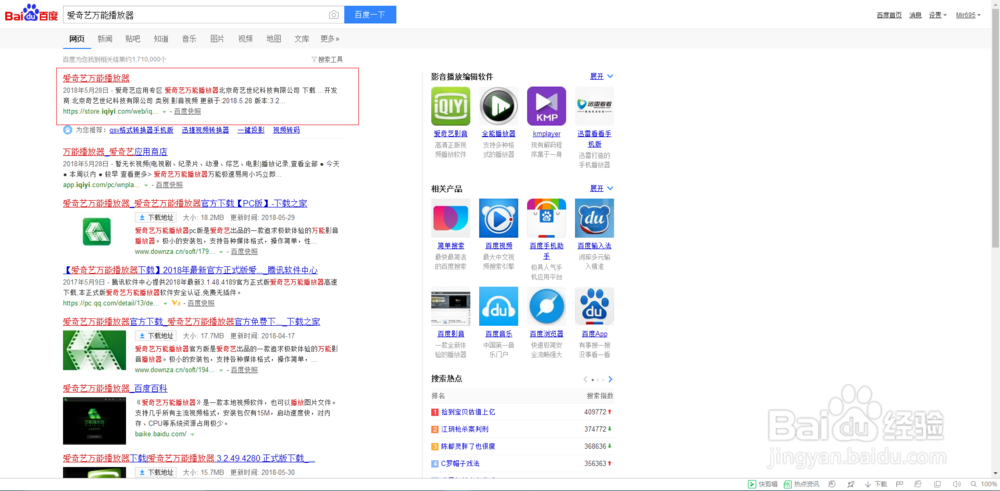Click the 视频转码 suggestion link
Screen dimensions: 1000x491
[286, 131]
